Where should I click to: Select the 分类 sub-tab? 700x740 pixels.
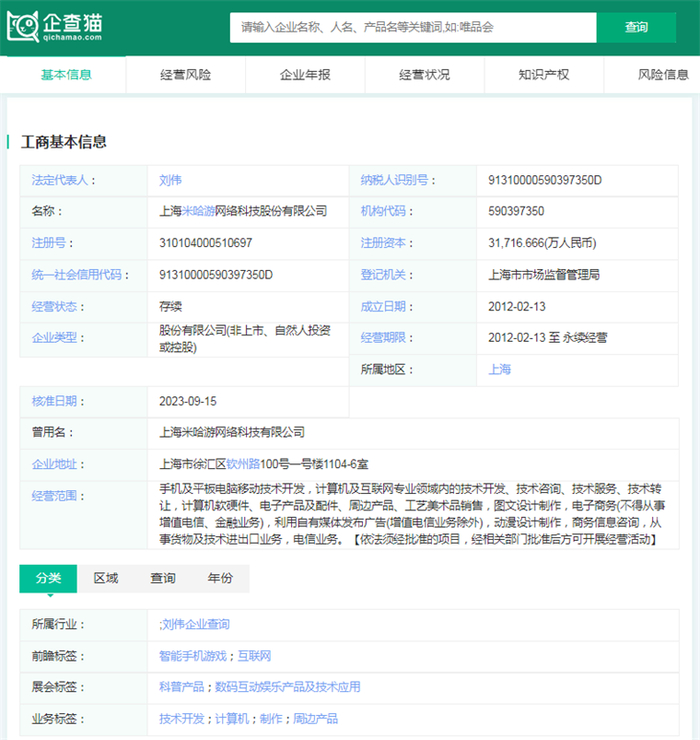coord(49,579)
